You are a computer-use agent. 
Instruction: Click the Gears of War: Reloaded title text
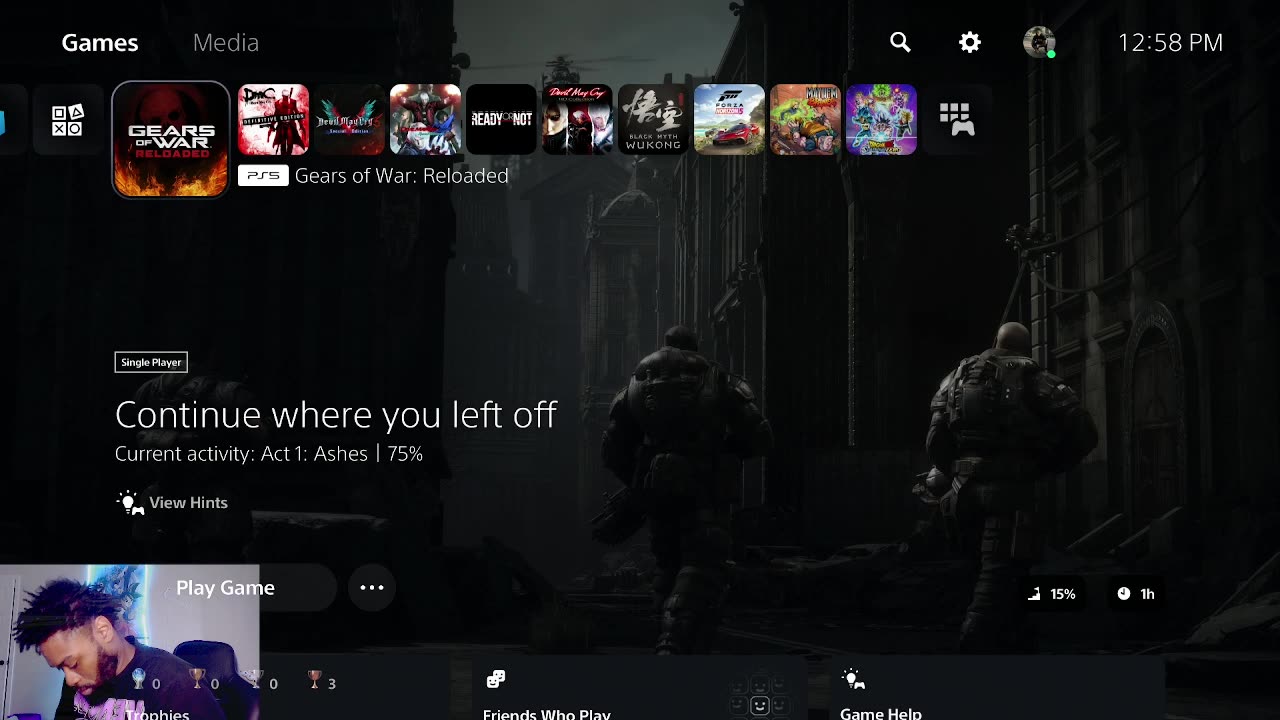(x=402, y=175)
